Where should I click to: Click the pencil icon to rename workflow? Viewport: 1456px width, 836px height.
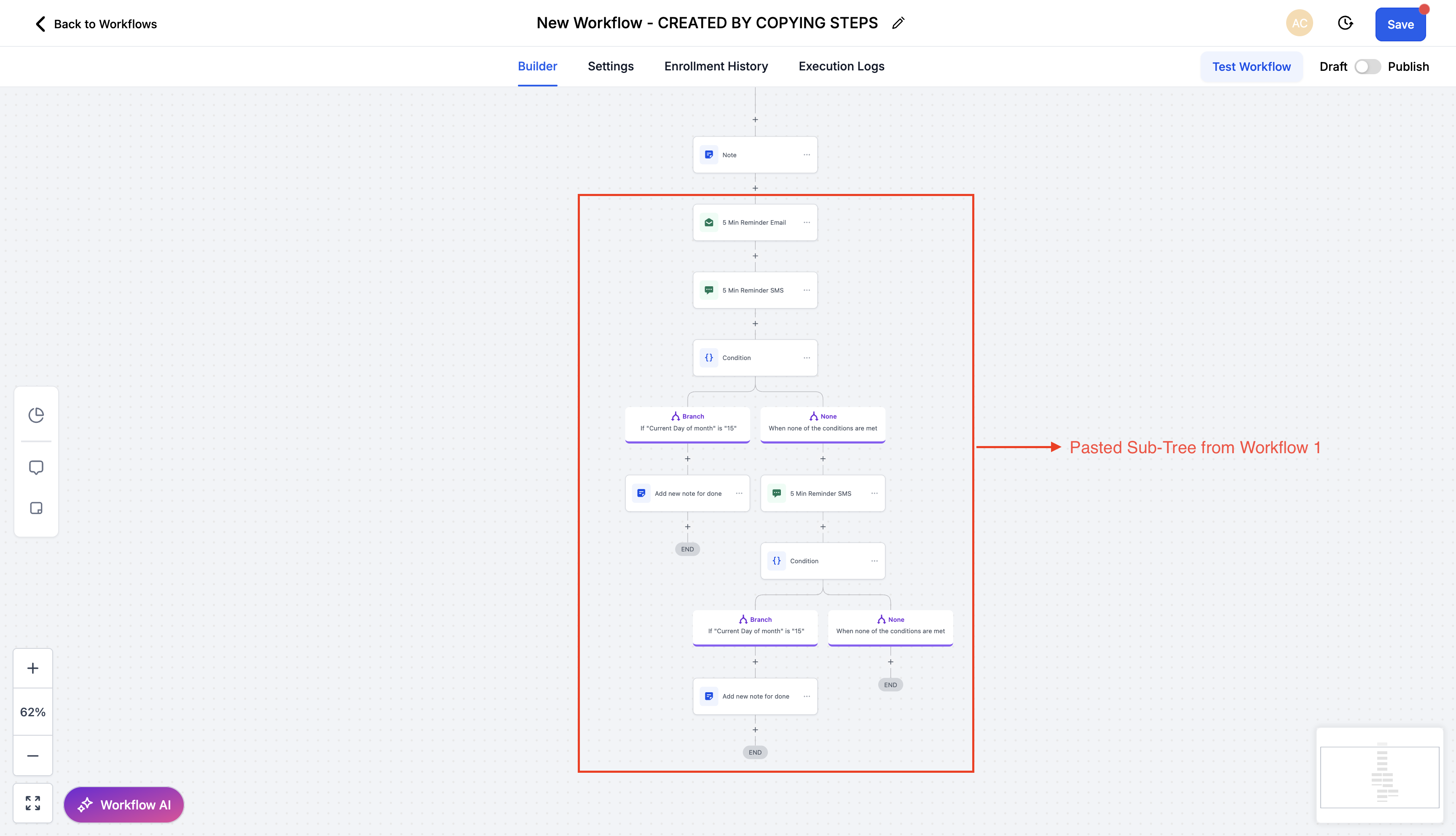point(898,23)
